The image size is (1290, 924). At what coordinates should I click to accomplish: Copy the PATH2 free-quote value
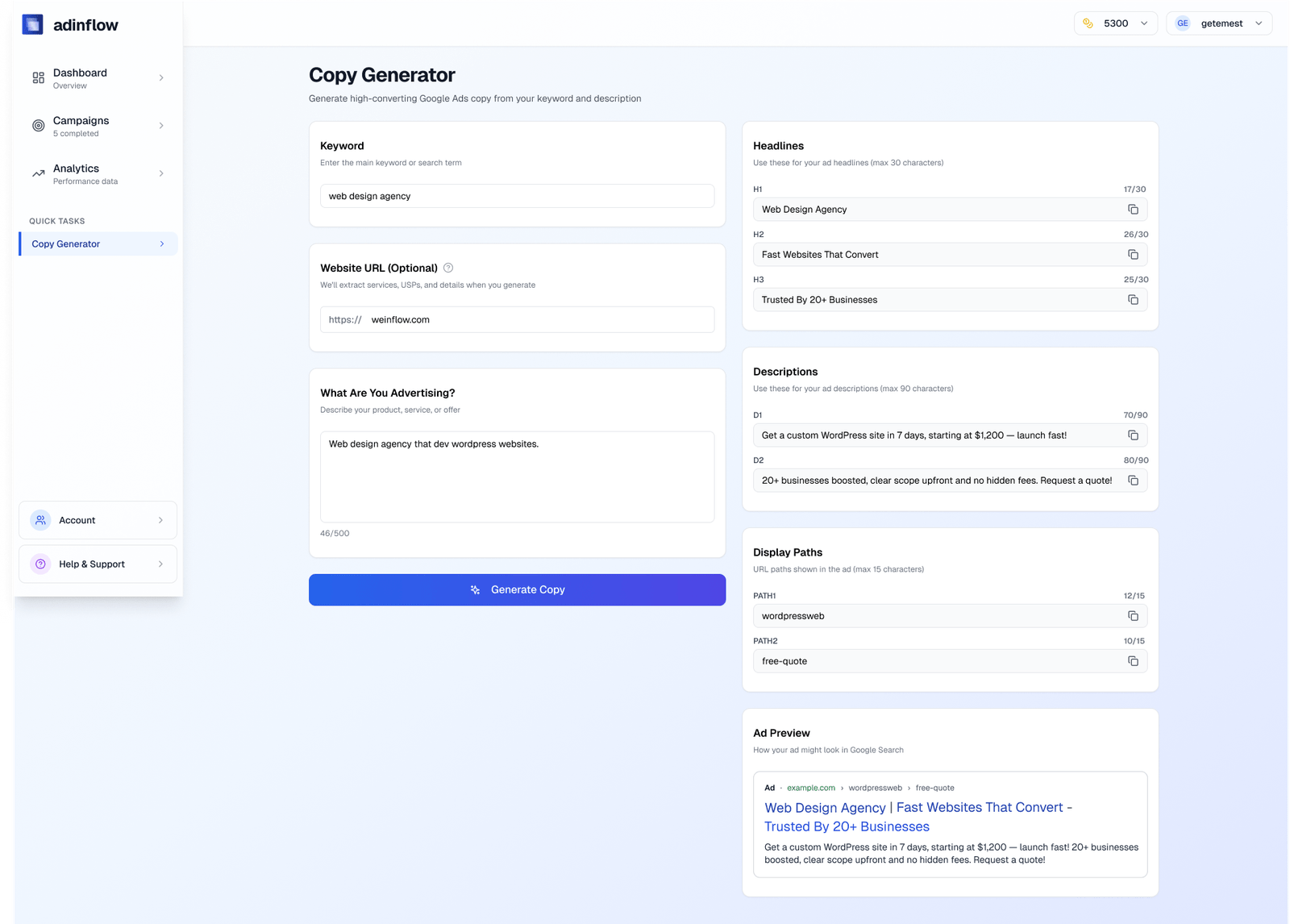(x=1133, y=661)
